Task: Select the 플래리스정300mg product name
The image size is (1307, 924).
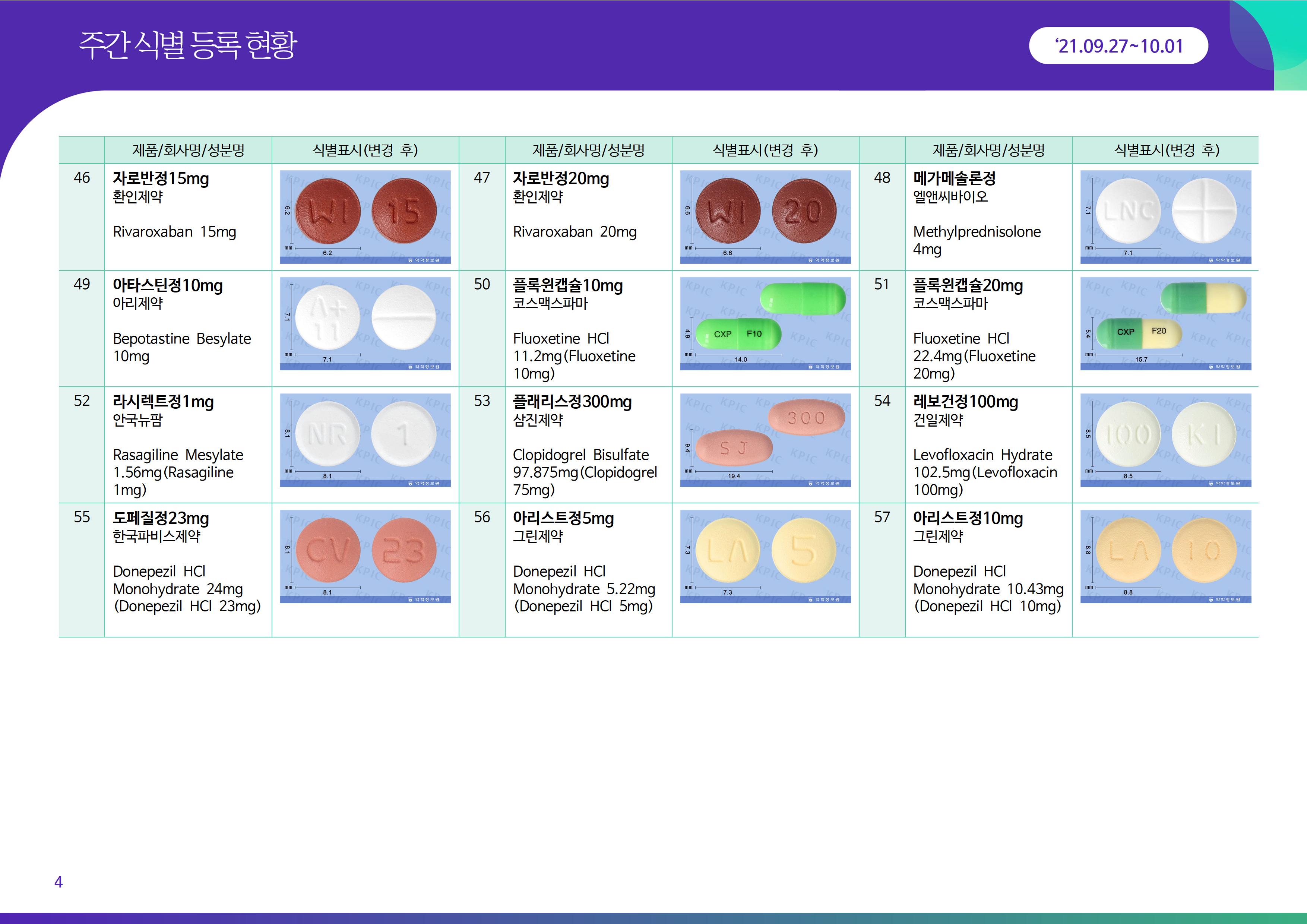Action: [572, 402]
